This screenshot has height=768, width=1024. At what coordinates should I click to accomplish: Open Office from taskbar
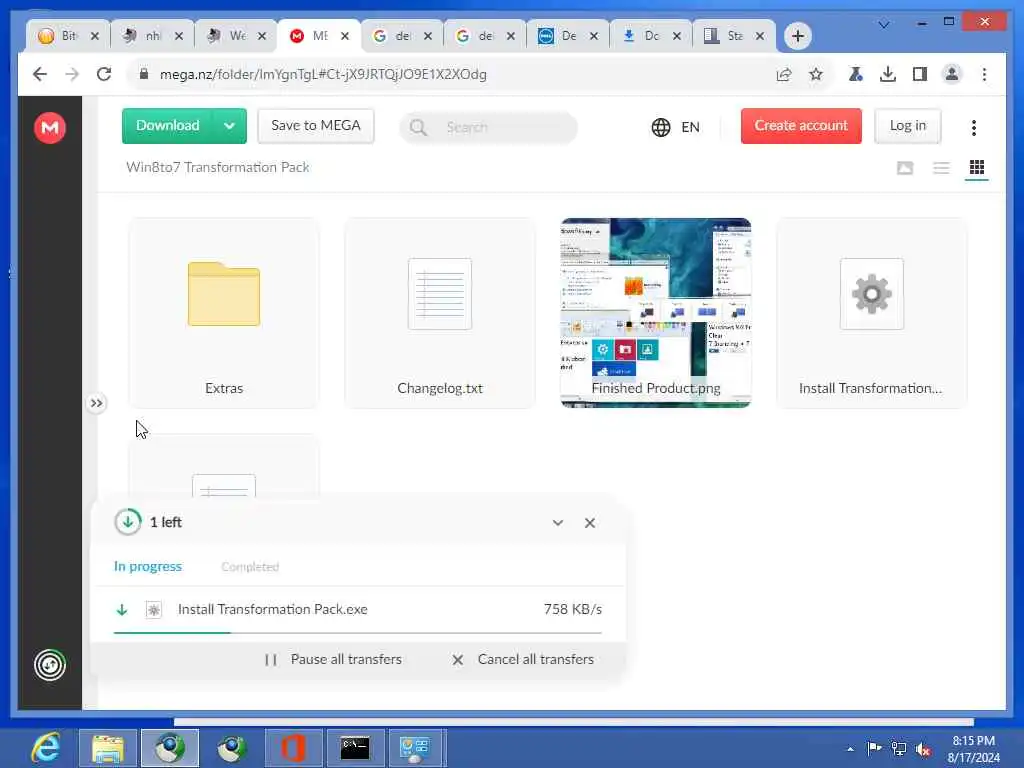click(293, 748)
